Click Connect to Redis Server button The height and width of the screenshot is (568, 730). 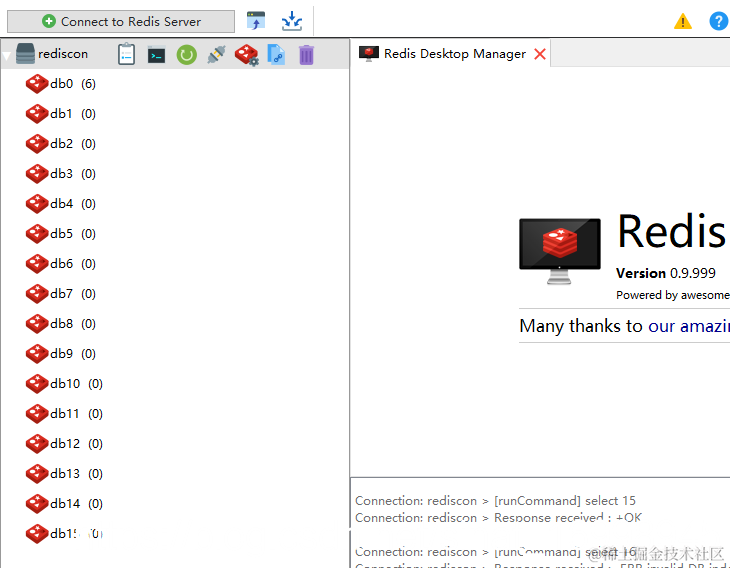(121, 21)
